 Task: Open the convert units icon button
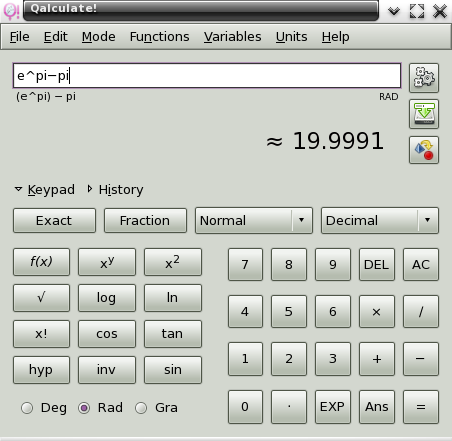[x=424, y=150]
